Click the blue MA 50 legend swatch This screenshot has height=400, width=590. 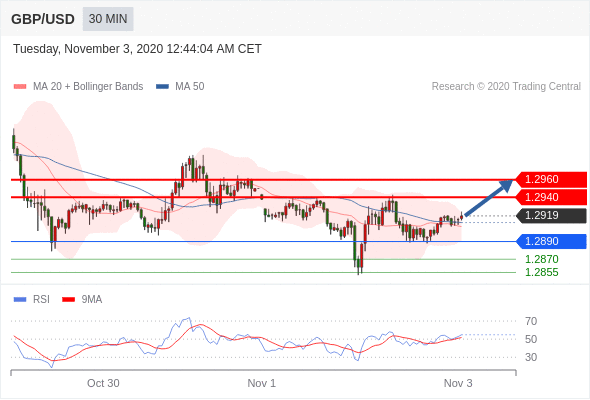(x=162, y=87)
